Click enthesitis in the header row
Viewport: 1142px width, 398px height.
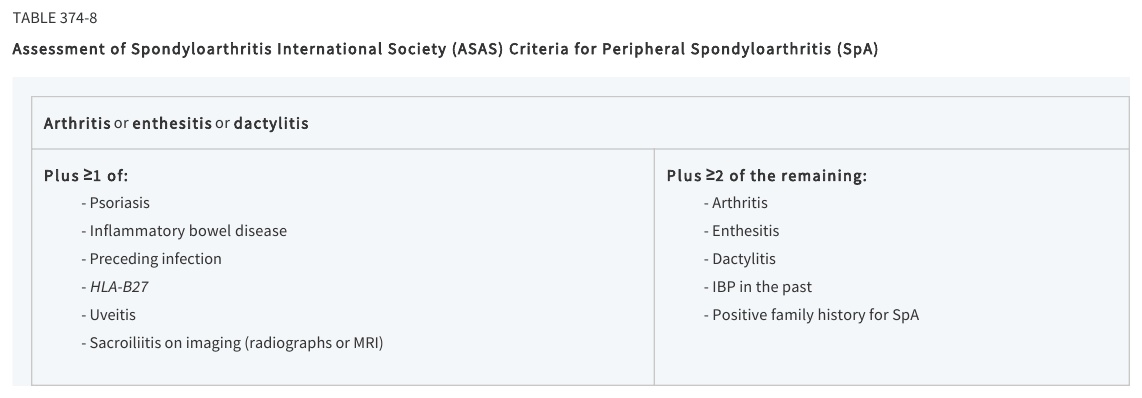172,123
